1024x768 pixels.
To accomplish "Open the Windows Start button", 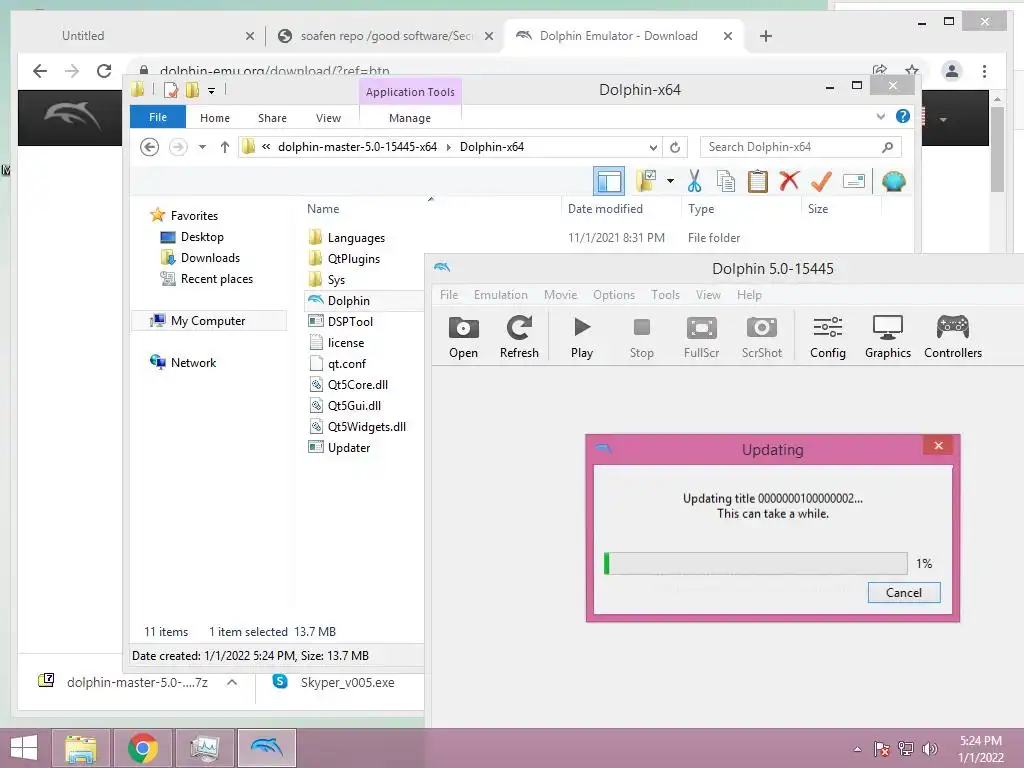I will pyautogui.click(x=24, y=748).
